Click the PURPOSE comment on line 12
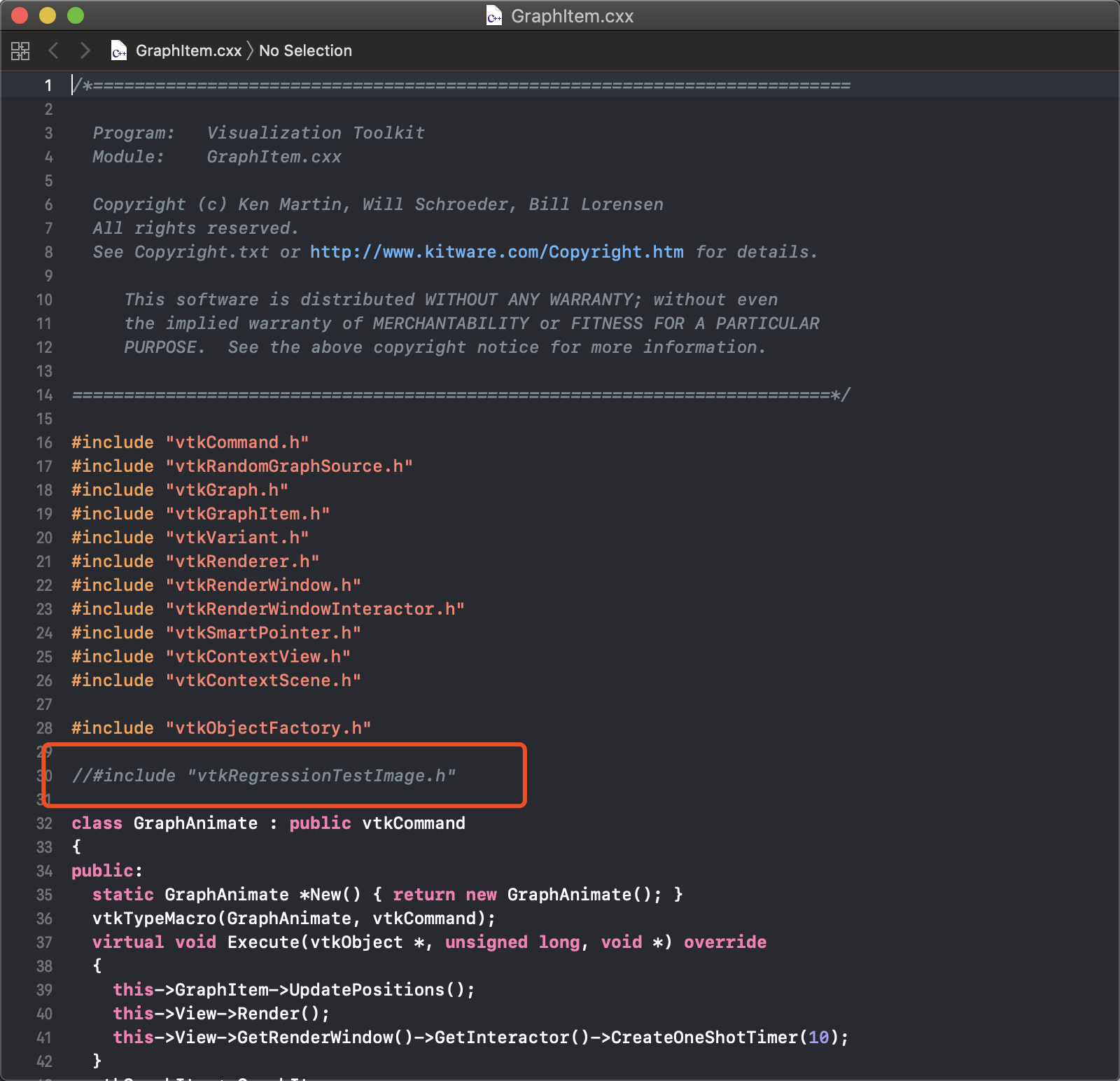The width and height of the screenshot is (1120, 1081). [x=444, y=347]
